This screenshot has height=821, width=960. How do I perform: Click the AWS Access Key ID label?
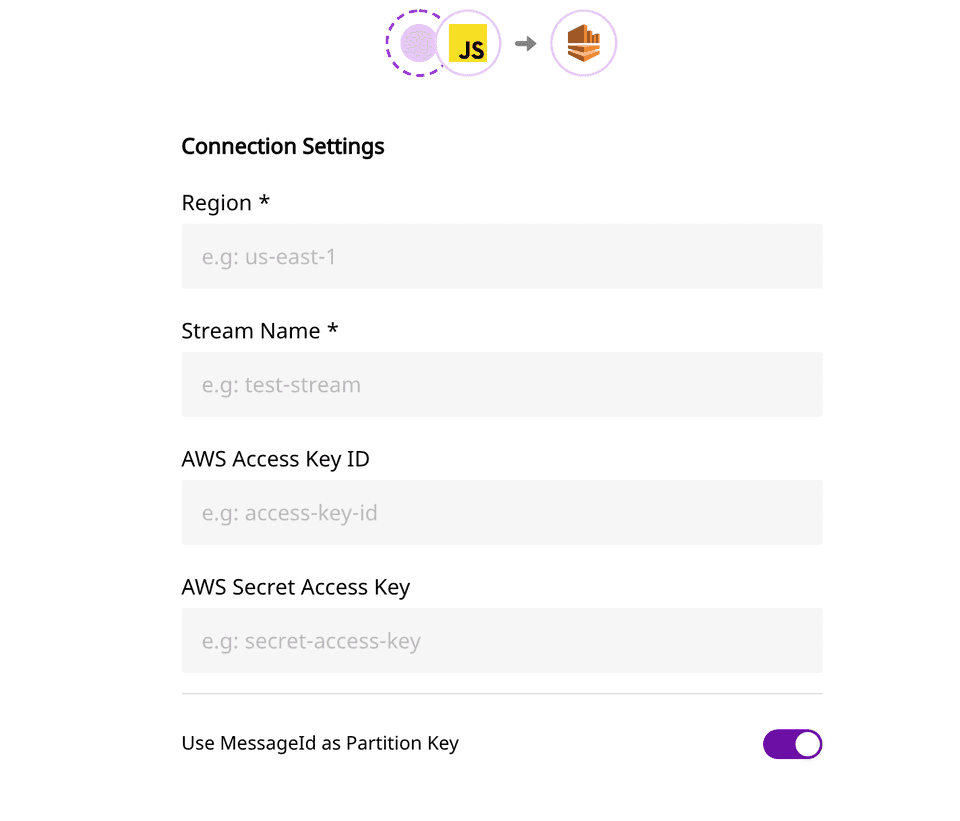[x=276, y=459]
